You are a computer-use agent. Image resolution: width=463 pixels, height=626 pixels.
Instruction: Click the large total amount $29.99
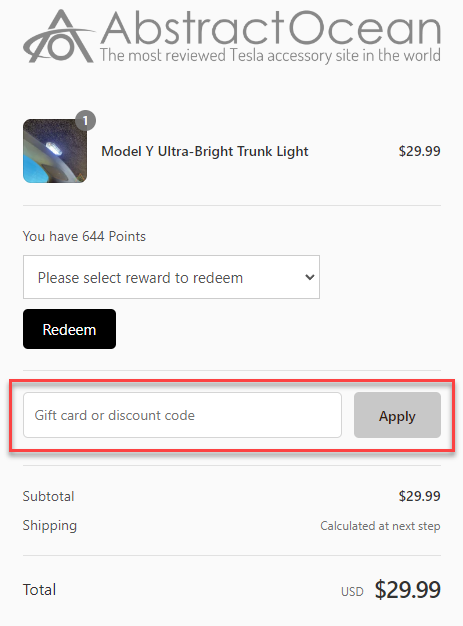[408, 590]
